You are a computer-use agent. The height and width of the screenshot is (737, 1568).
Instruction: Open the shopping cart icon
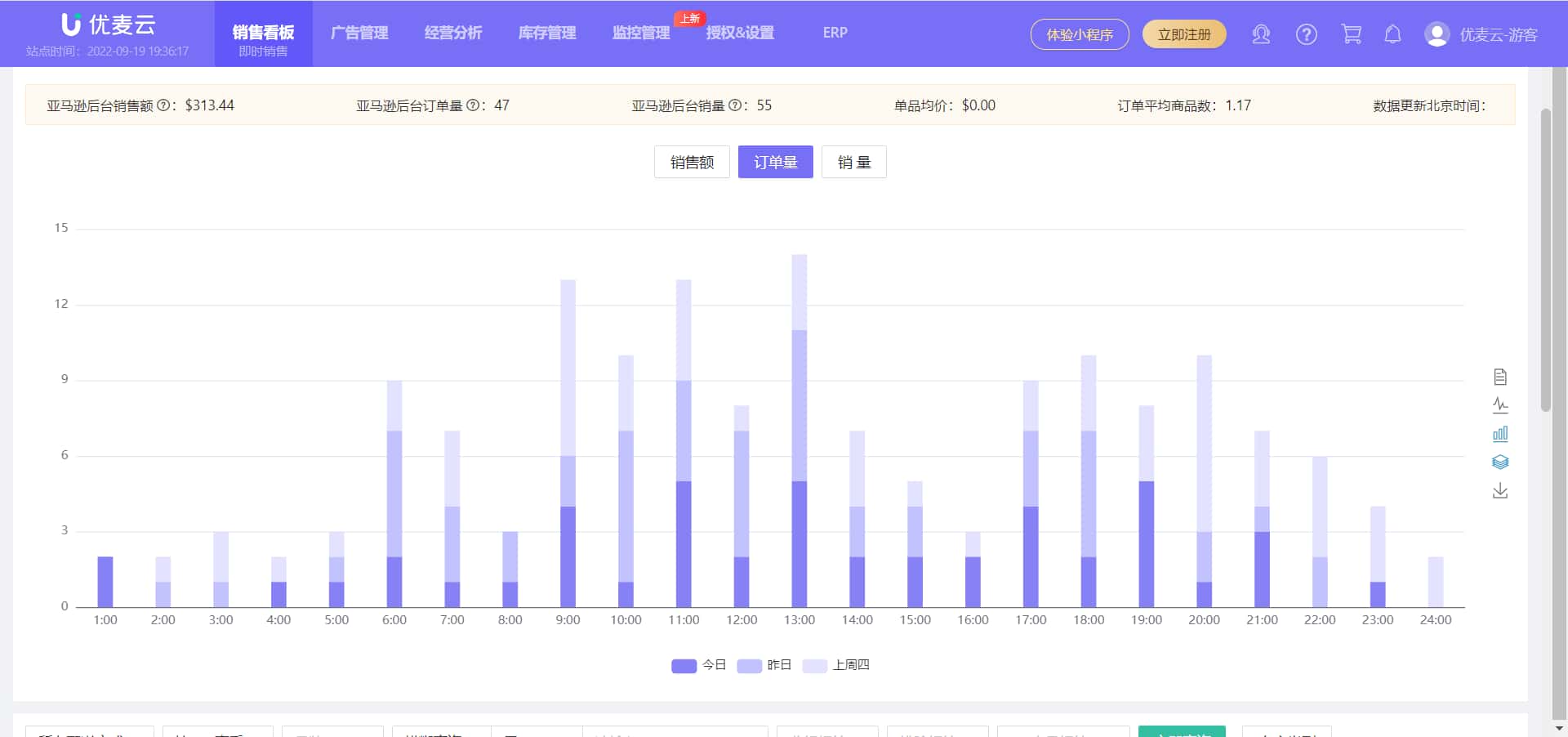(x=1351, y=34)
